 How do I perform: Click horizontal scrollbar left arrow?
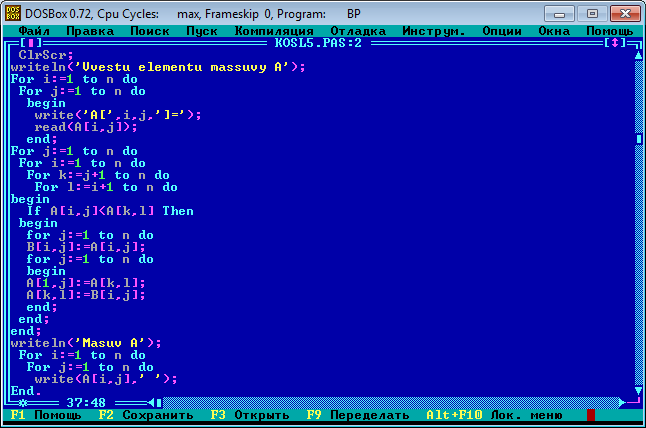coord(151,402)
